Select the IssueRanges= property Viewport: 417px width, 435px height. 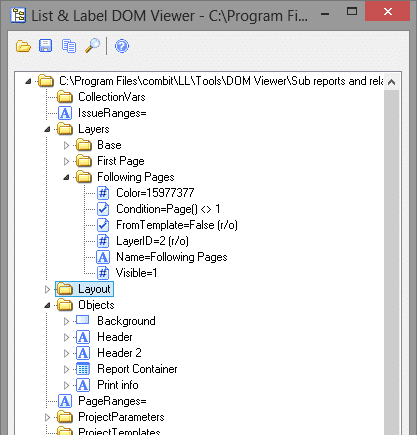pos(112,113)
